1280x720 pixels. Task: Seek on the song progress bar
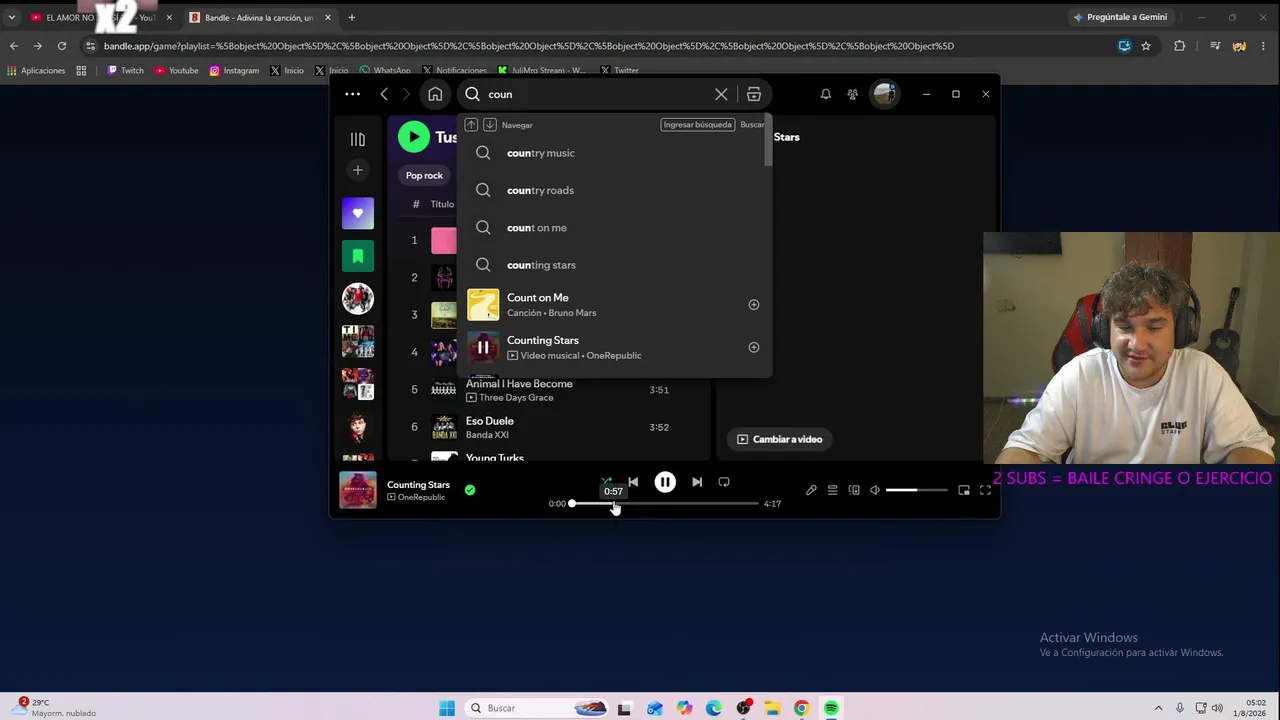pyautogui.click(x=665, y=504)
